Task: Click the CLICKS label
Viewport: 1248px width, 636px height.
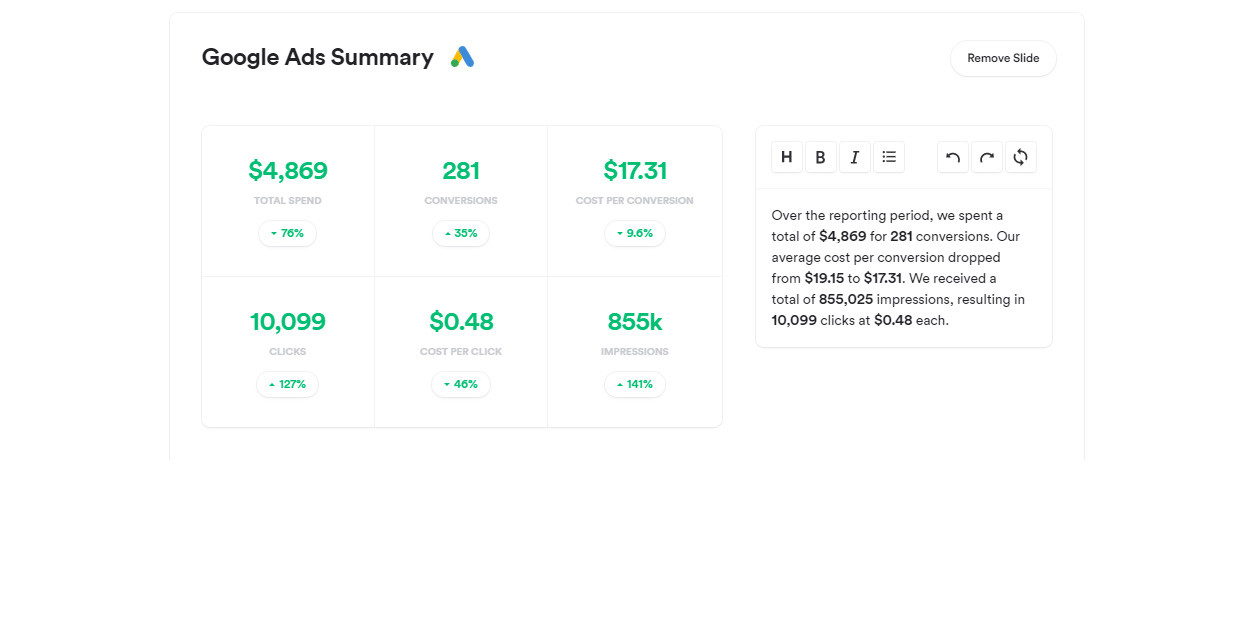Action: [x=288, y=352]
